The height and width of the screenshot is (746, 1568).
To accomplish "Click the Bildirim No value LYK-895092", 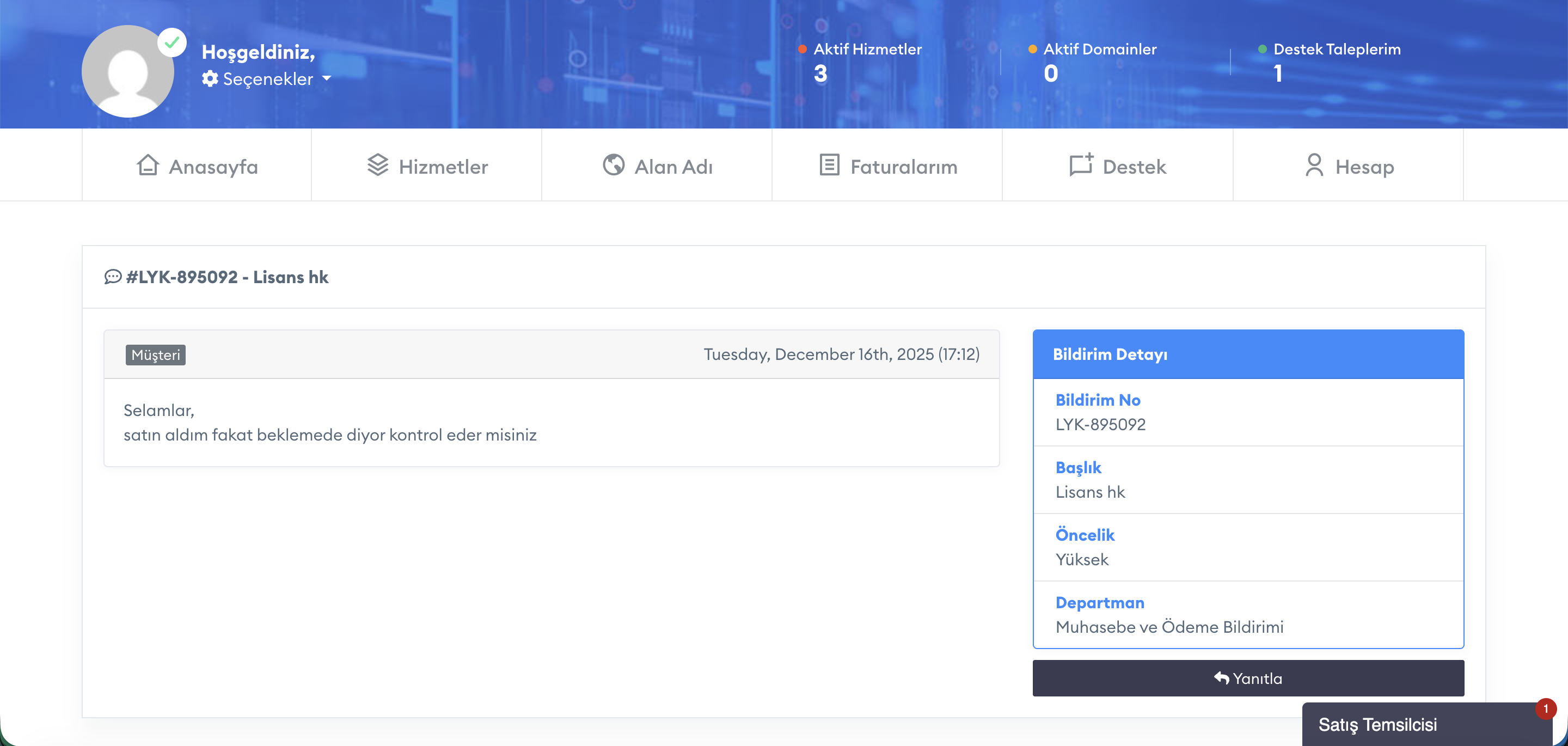I will point(1100,425).
